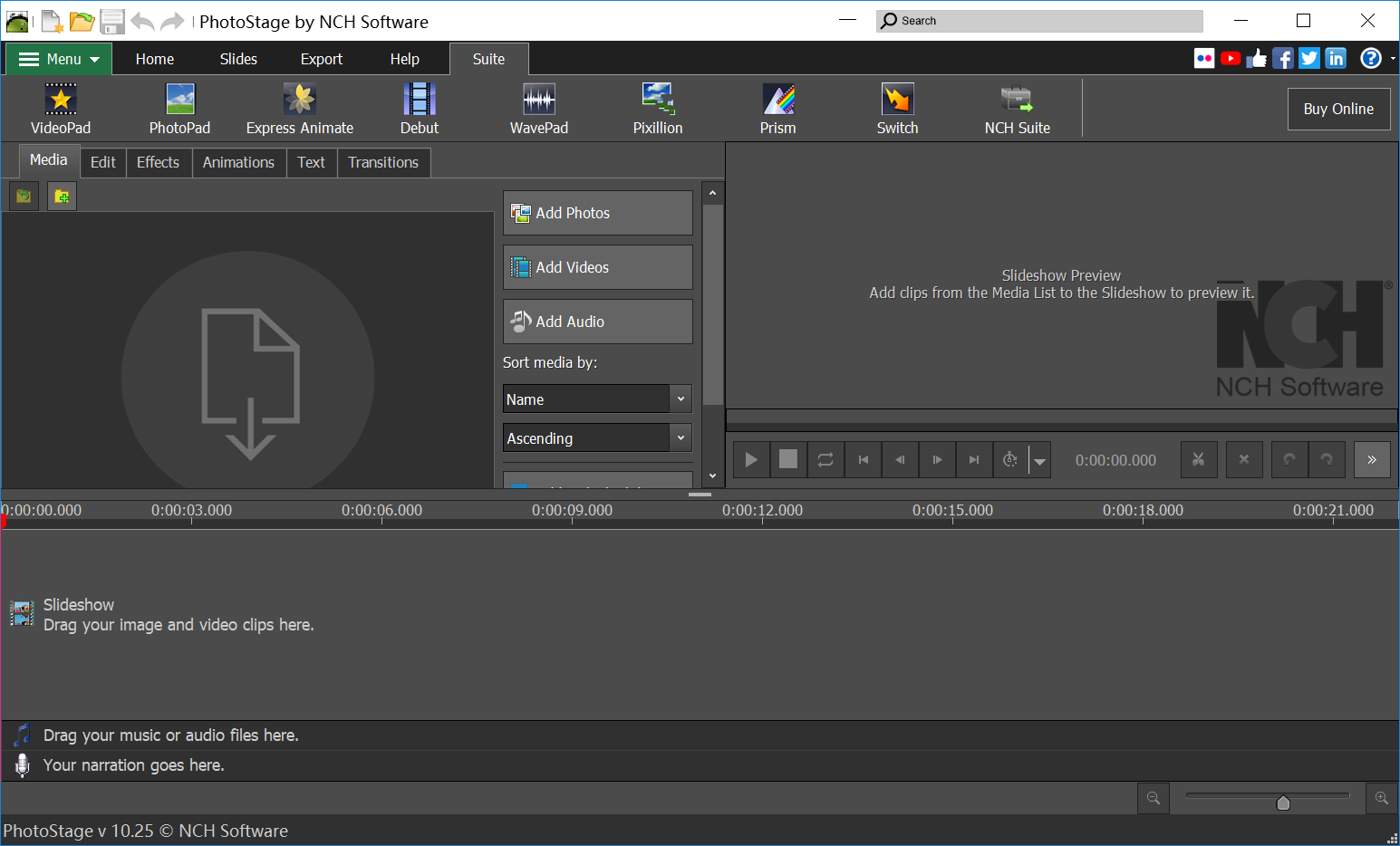Viewport: 1400px width, 846px height.
Task: Open the Text panel tab
Action: pyautogui.click(x=312, y=162)
